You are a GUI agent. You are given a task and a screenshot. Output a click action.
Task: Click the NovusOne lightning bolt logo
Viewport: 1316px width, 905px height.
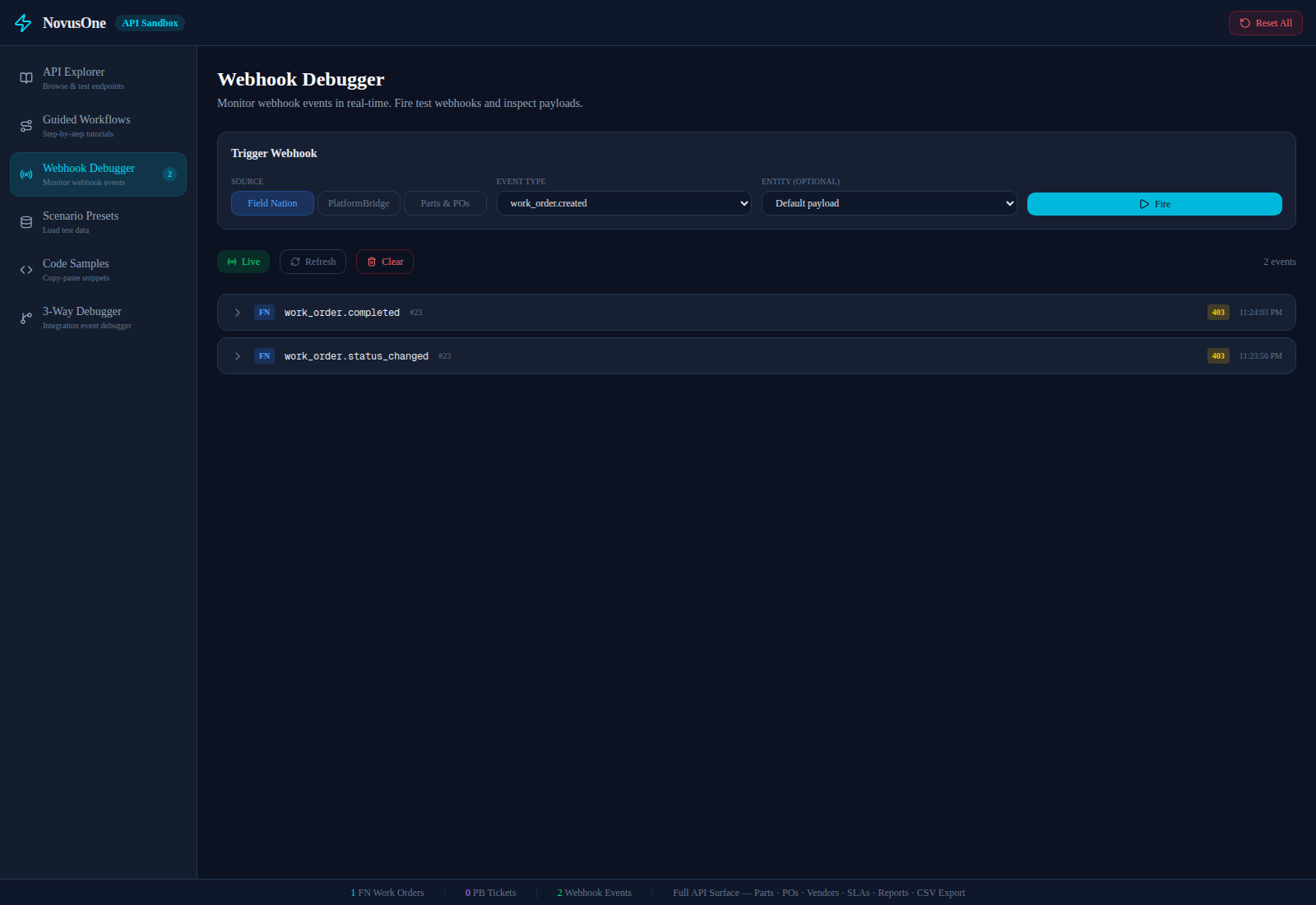click(23, 23)
